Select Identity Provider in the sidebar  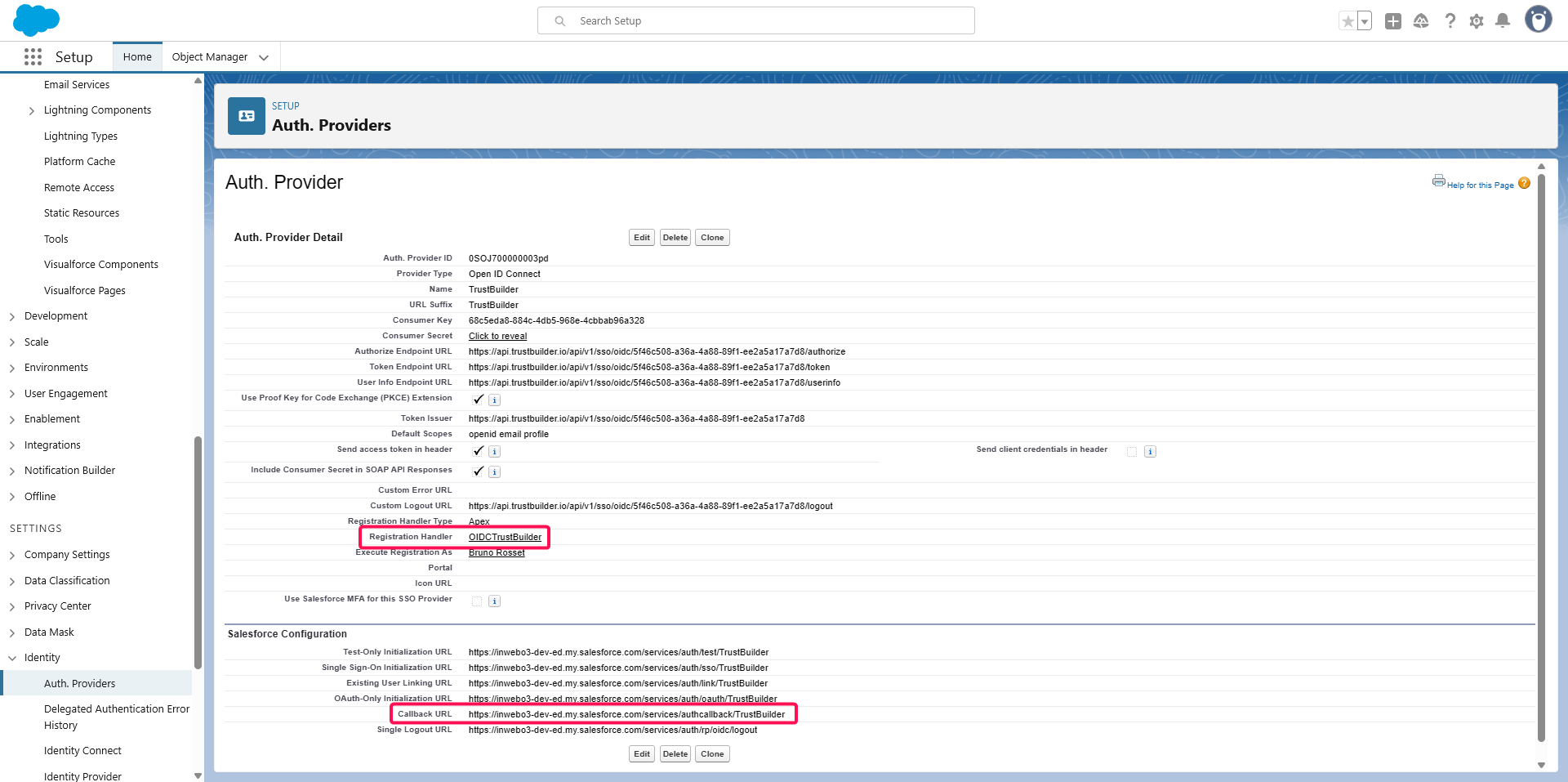pos(82,775)
